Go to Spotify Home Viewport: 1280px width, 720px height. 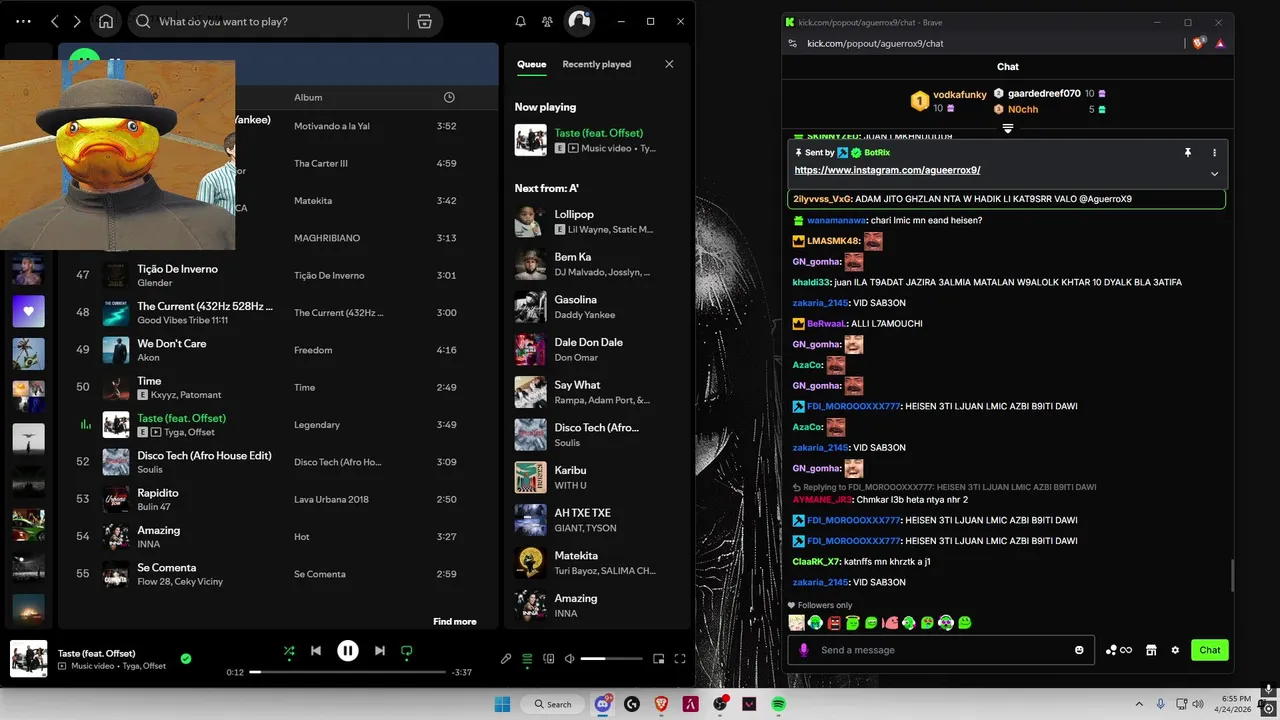tap(106, 21)
